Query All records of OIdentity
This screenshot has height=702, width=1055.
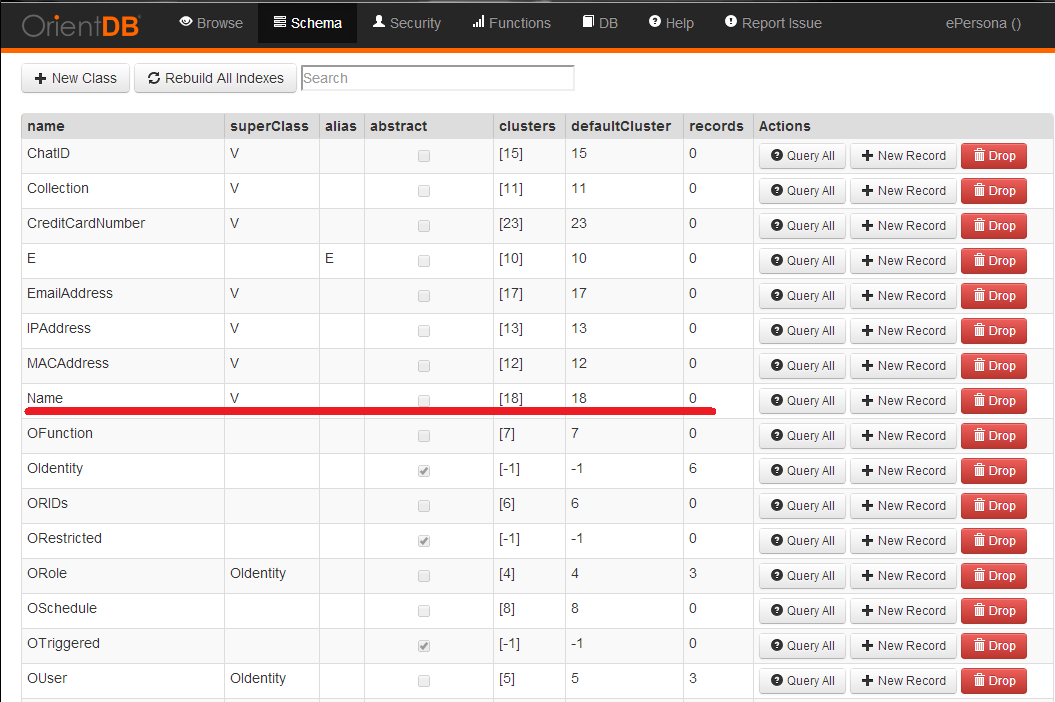coord(802,470)
